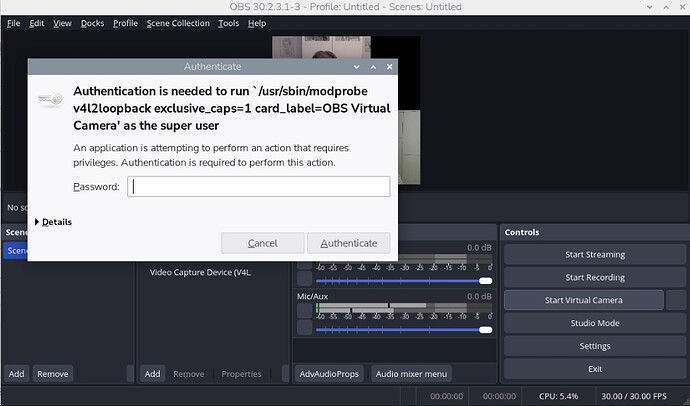Focus the Password input field
This screenshot has width=690, height=406.
[258, 187]
